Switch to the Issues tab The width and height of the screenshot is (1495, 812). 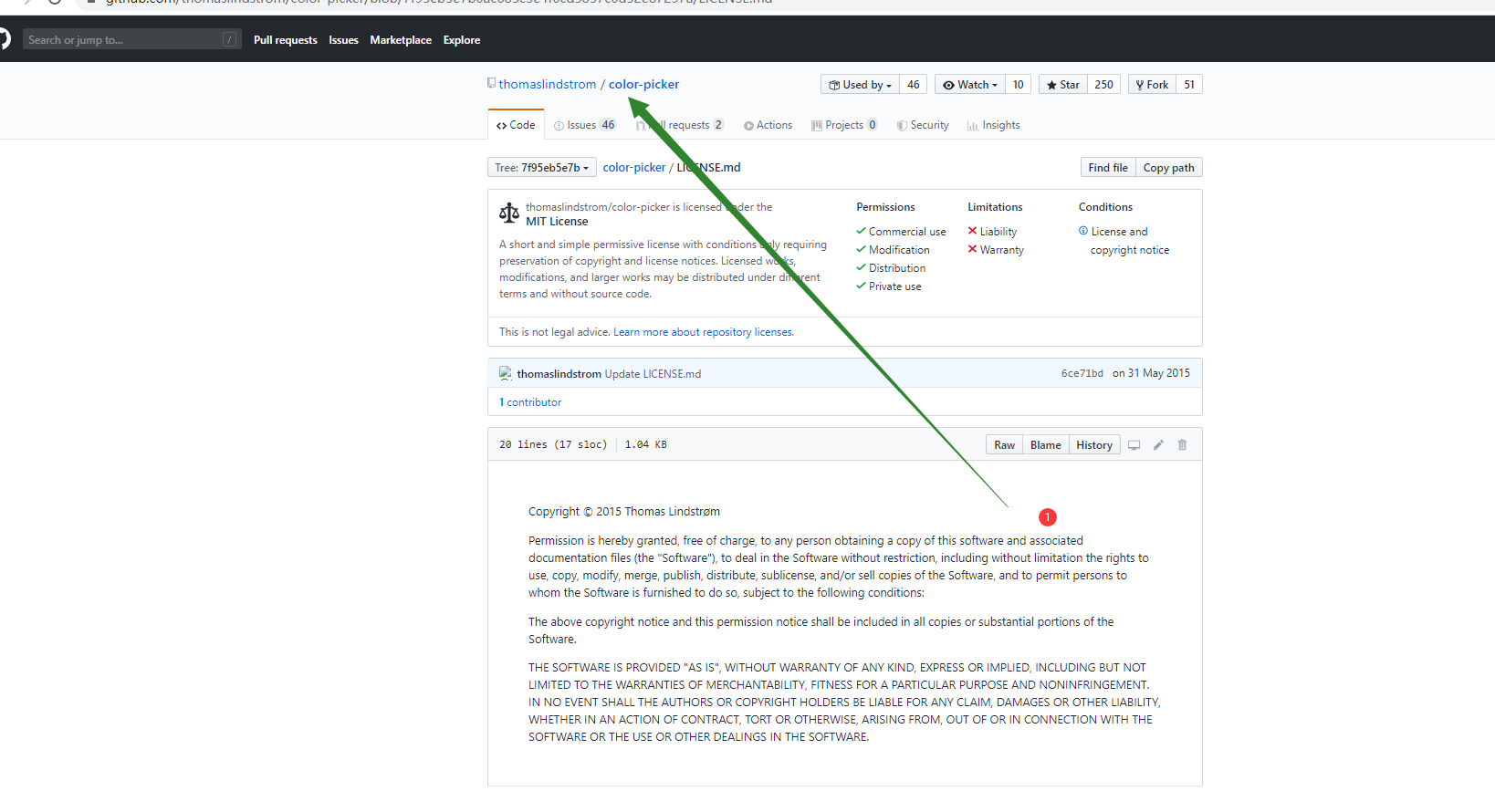click(x=584, y=125)
